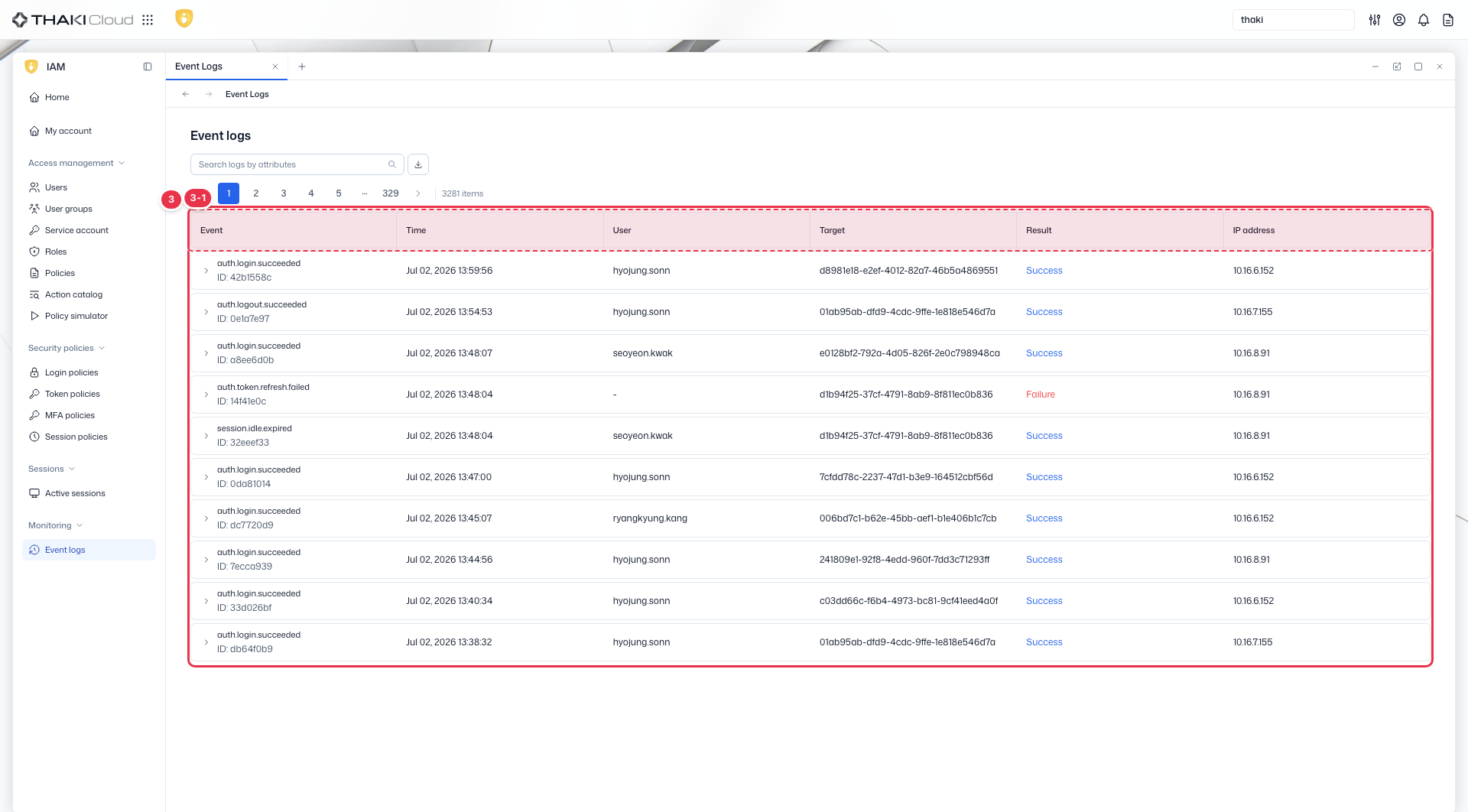The image size is (1468, 812).
Task: Click the thaki field at top
Action: pyautogui.click(x=1293, y=20)
